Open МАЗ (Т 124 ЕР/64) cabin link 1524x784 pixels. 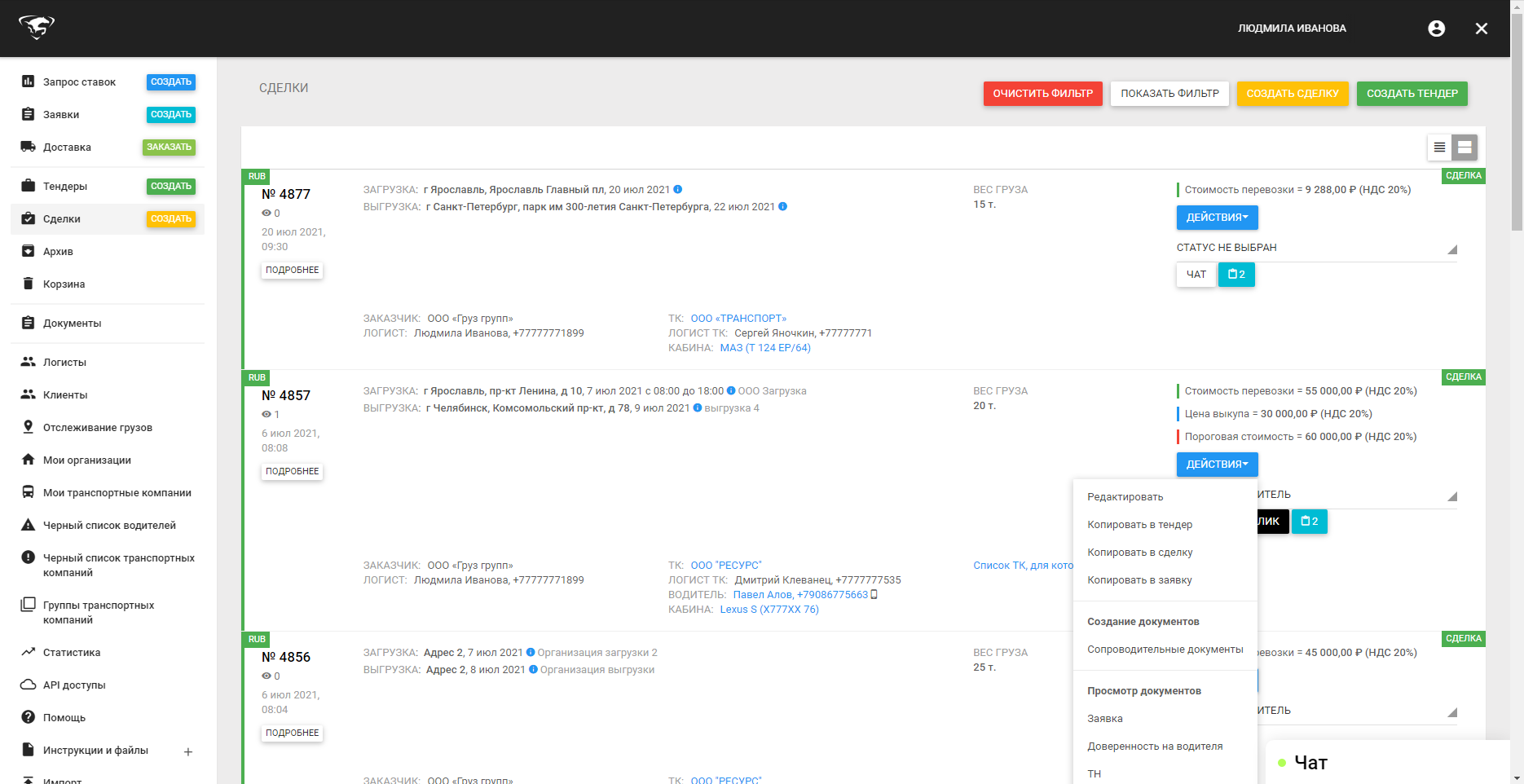pyautogui.click(x=765, y=348)
